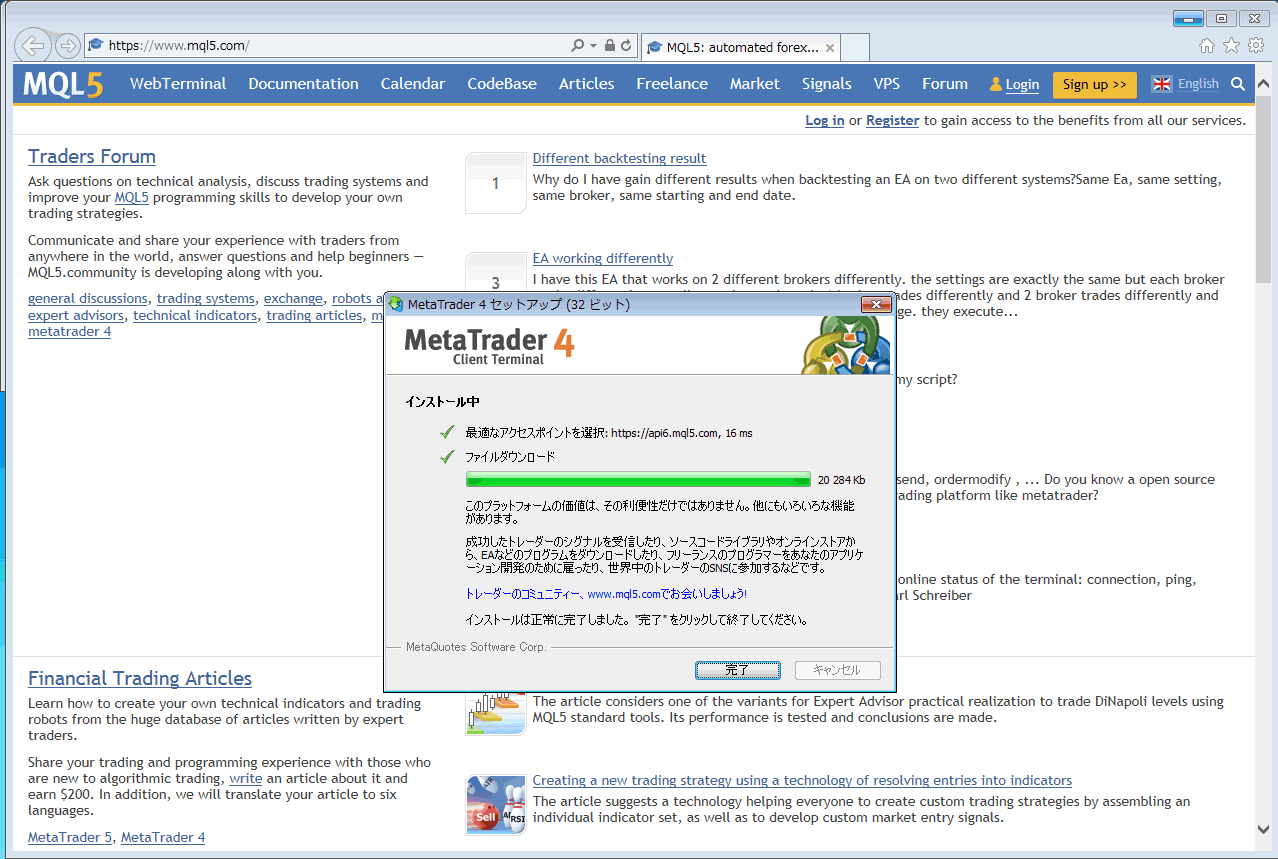Open the Forum menu item

[x=945, y=84]
